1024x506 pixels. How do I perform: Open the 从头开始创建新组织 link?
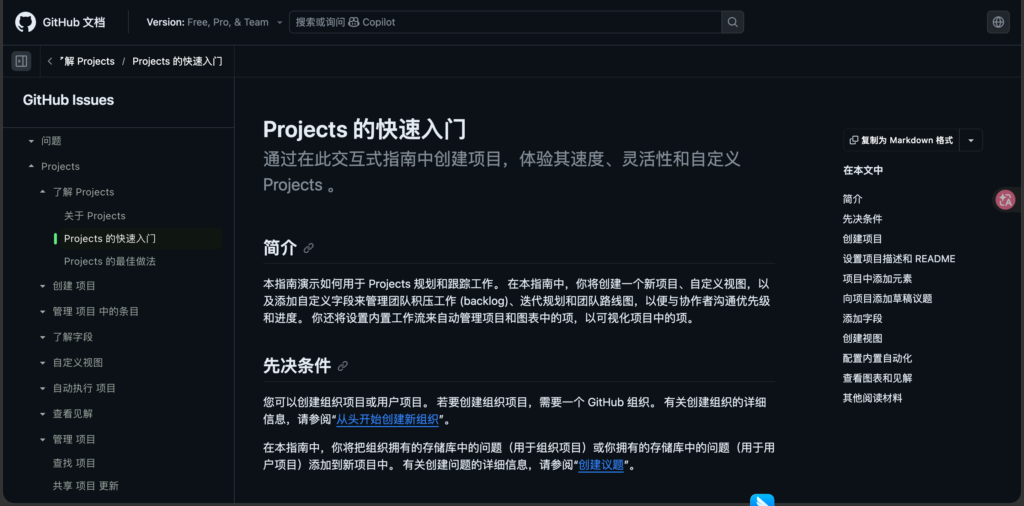click(x=387, y=419)
